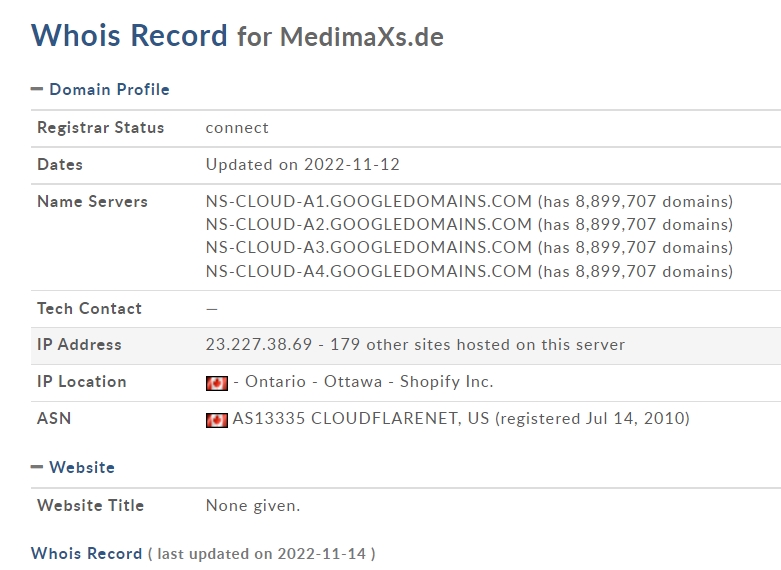Open the NS-CLOUD-A1.GOOGLEDOMAINS.COM name server
This screenshot has width=781, height=570.
[369, 201]
